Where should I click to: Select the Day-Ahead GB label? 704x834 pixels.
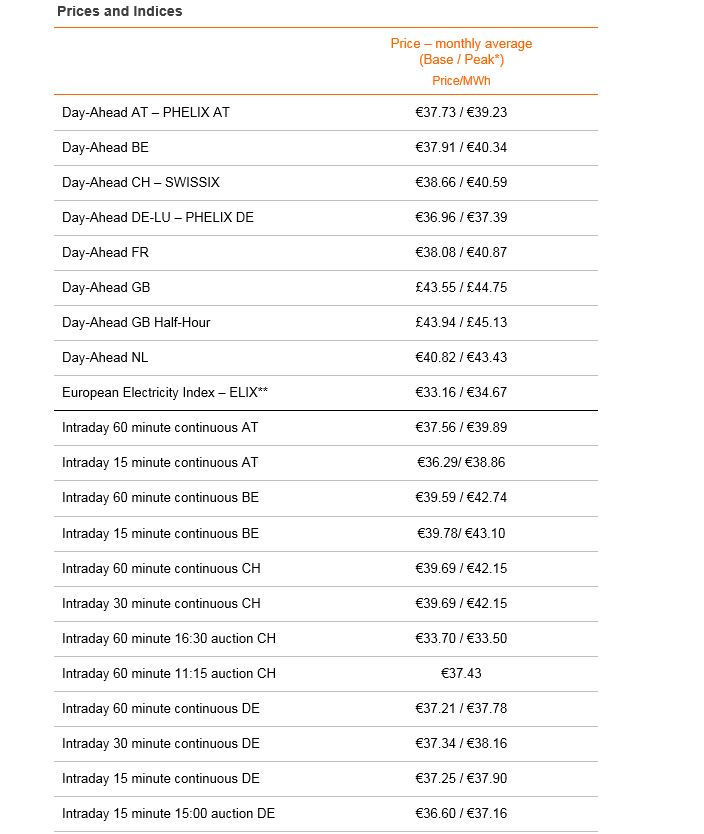pos(106,287)
